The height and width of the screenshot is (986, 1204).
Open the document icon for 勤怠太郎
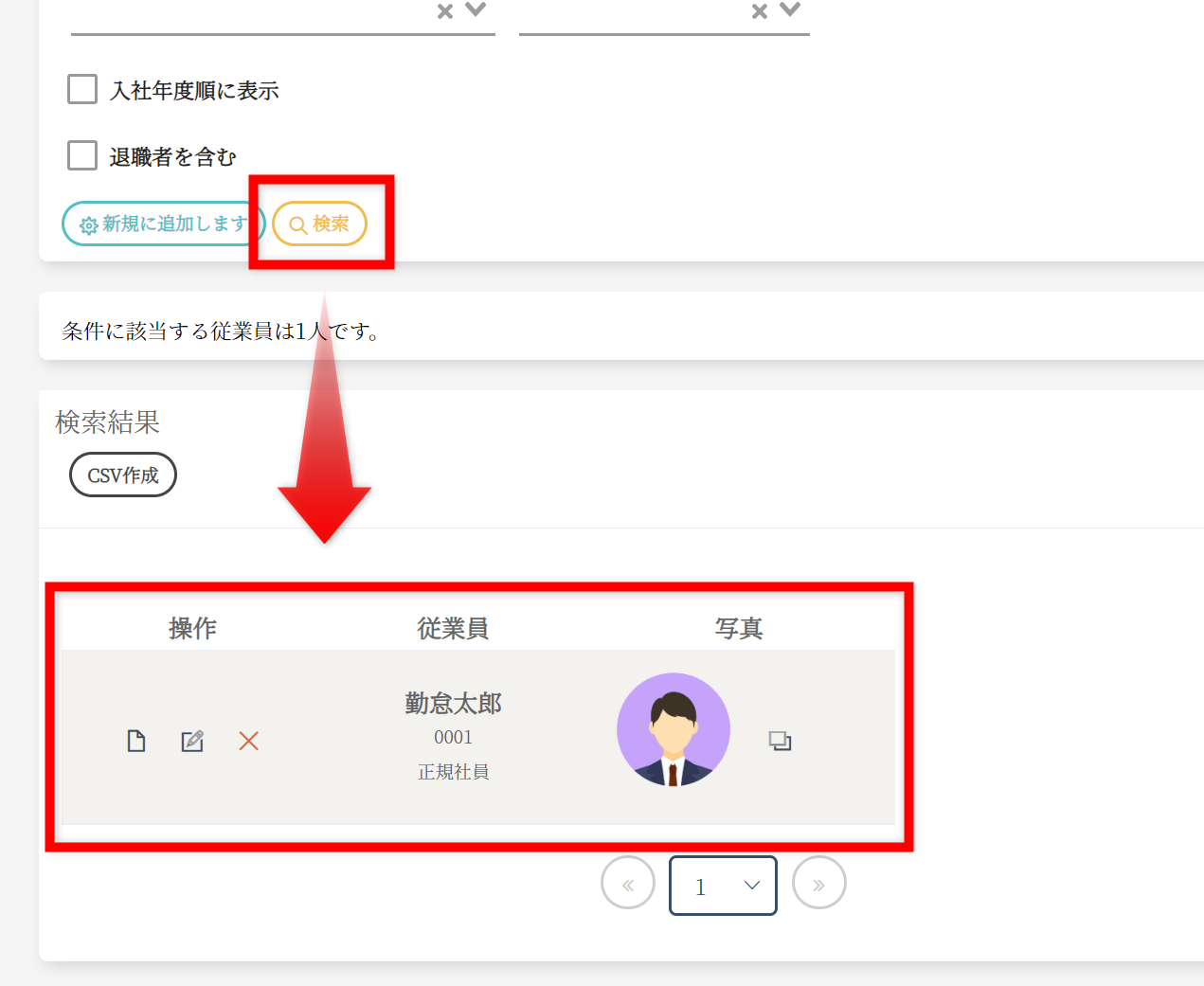click(136, 741)
